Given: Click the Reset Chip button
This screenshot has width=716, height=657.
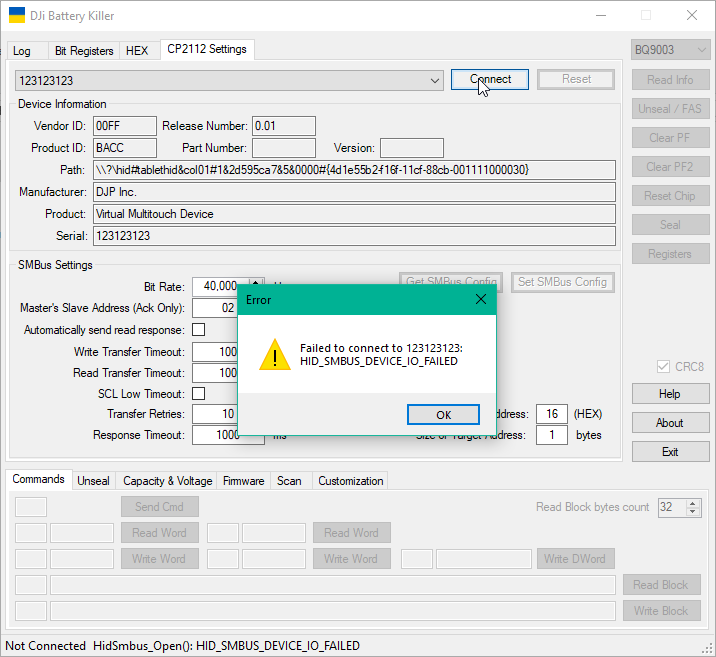Looking at the screenshot, I should [x=670, y=196].
